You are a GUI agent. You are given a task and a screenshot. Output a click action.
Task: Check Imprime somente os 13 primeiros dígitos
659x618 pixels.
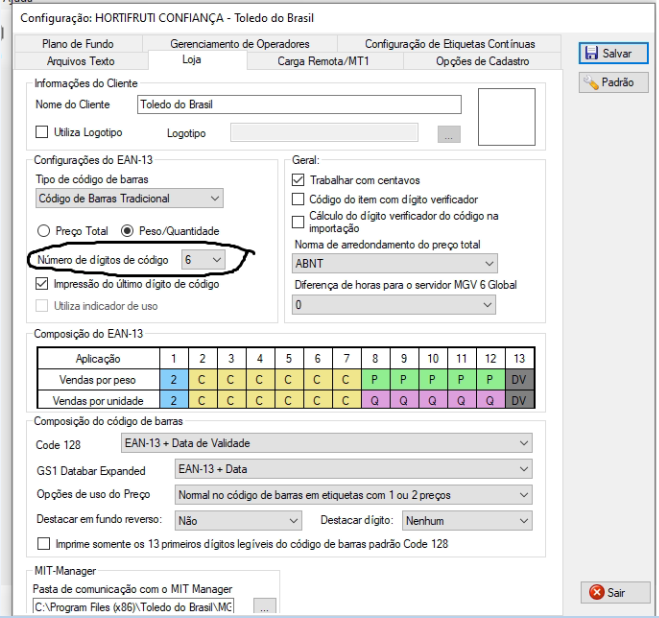44,544
